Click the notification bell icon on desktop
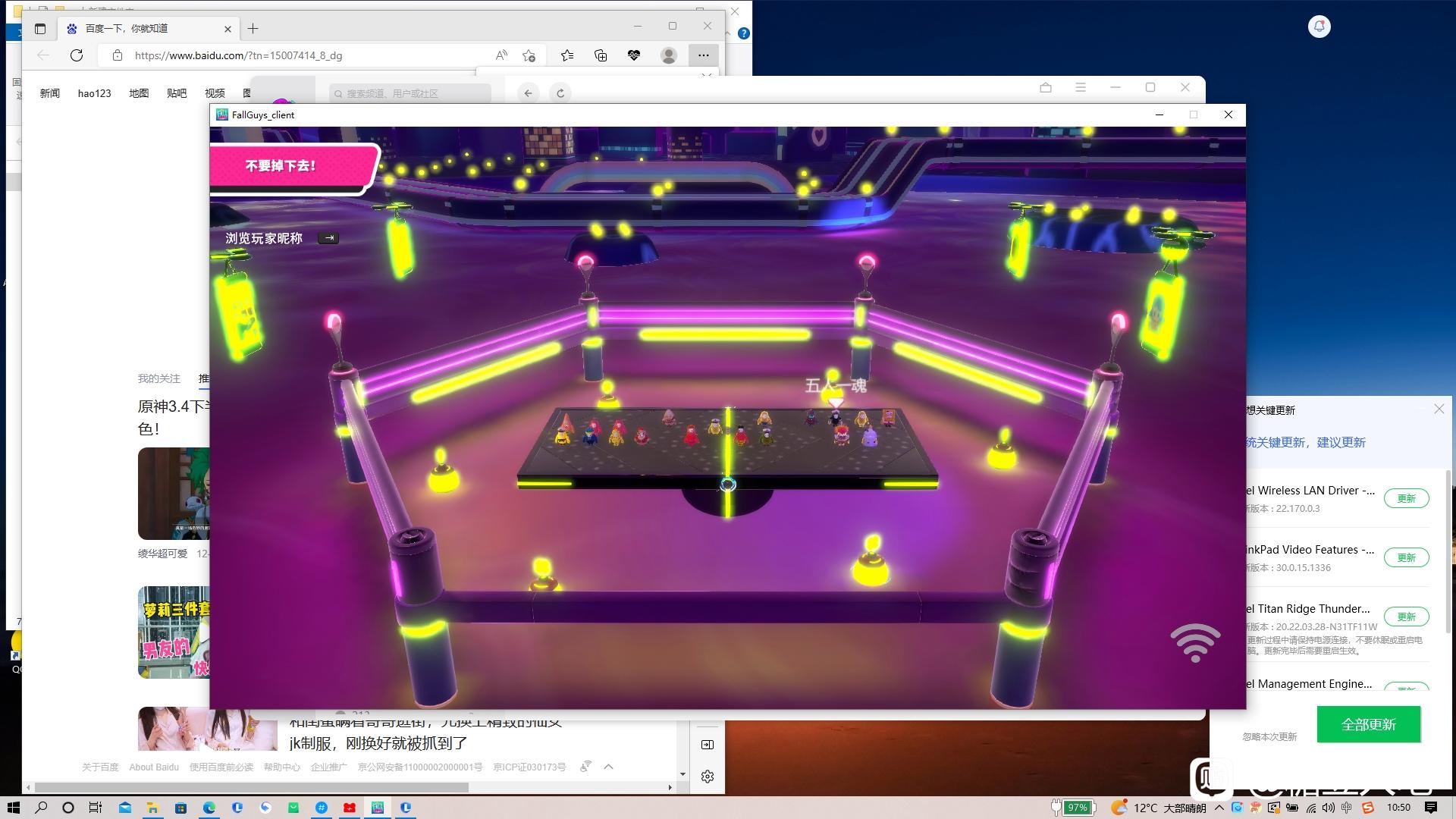This screenshot has width=1456, height=819. tap(1319, 27)
